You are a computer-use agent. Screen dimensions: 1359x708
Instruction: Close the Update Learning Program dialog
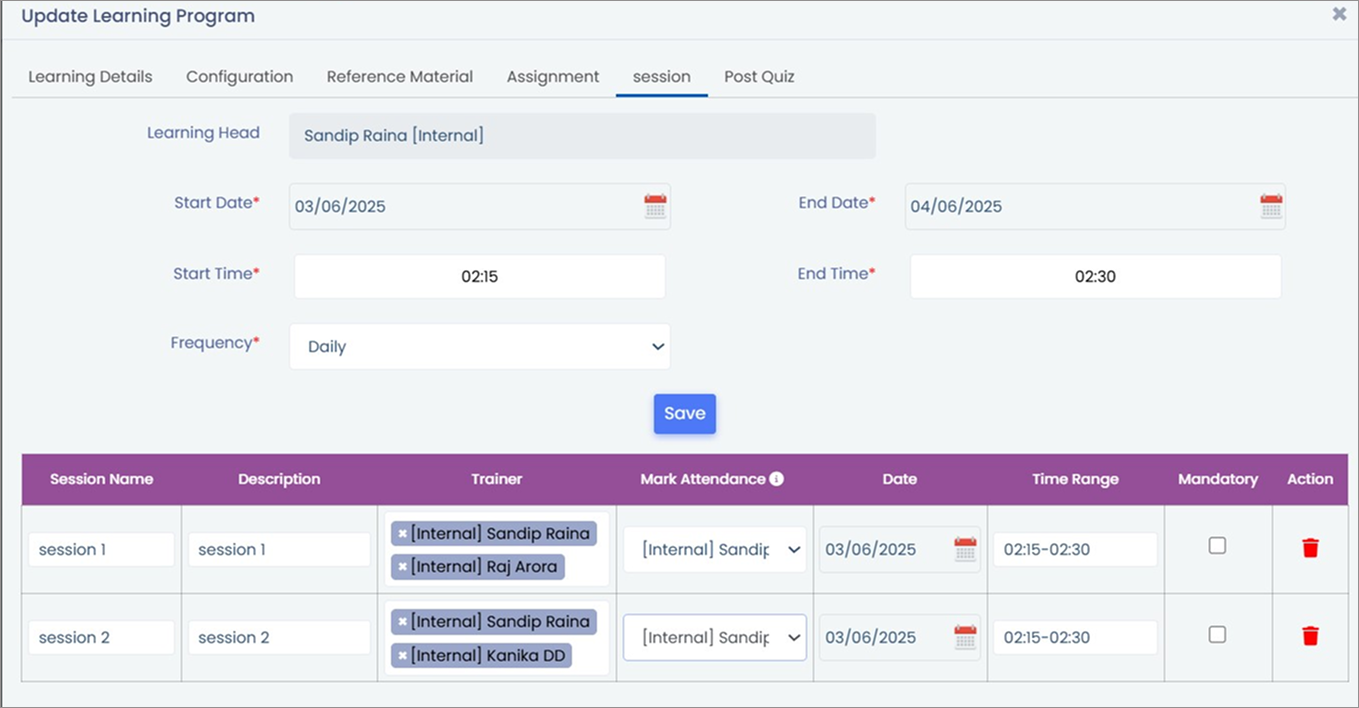[x=1339, y=14]
